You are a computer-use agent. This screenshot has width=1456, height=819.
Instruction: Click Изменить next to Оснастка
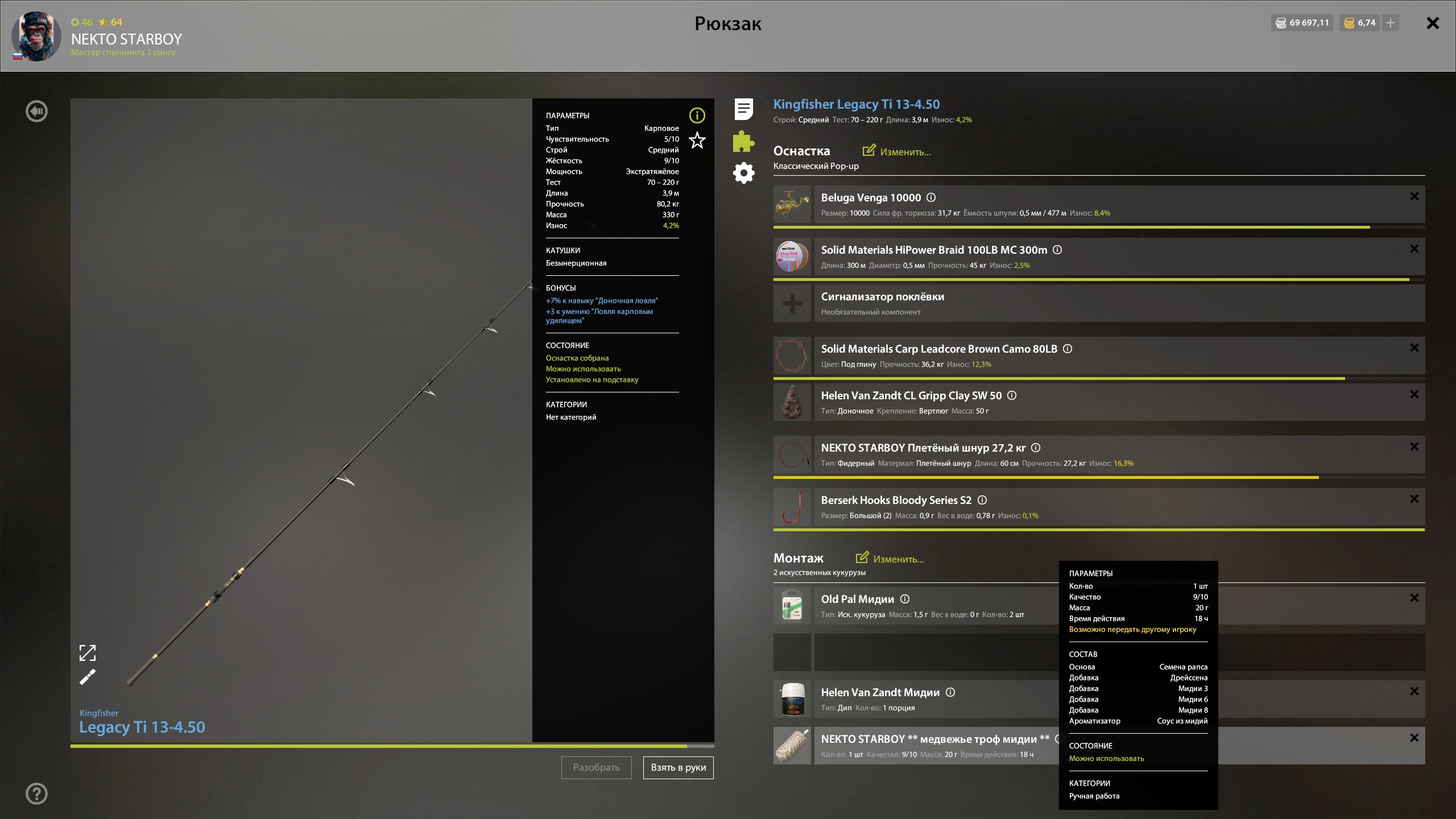click(897, 151)
